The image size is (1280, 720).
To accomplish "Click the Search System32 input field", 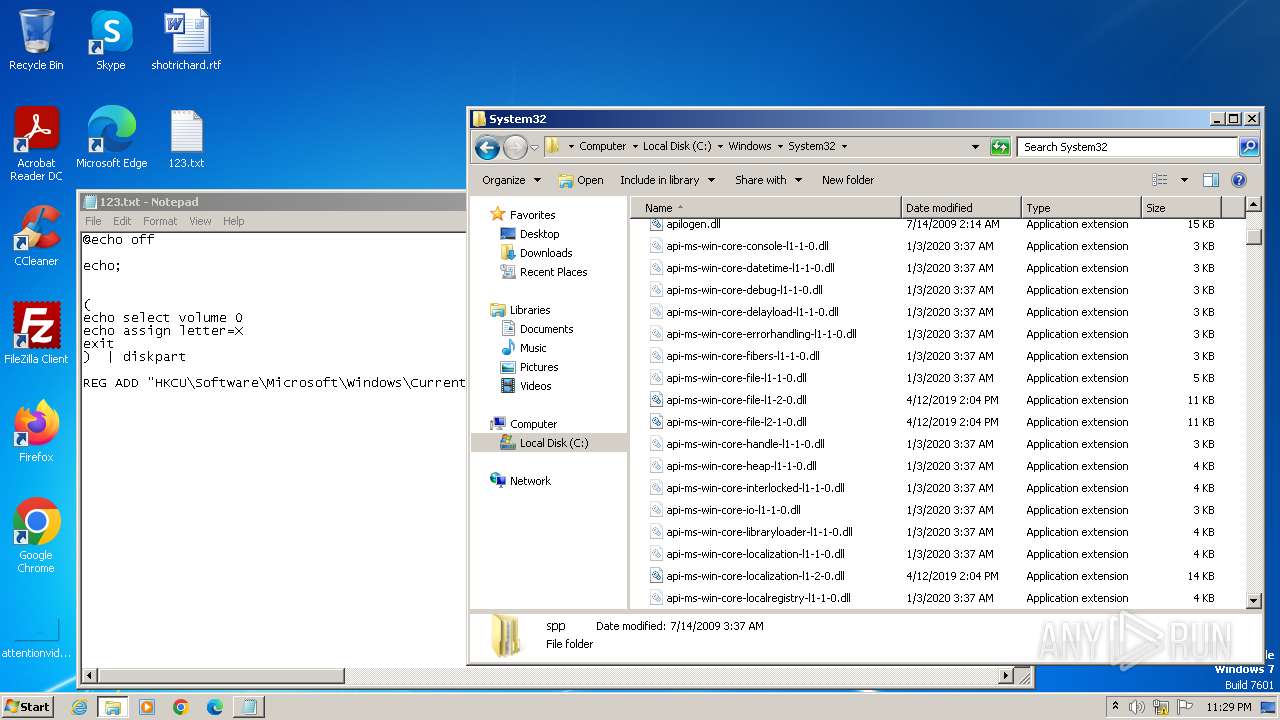I will point(1127,146).
